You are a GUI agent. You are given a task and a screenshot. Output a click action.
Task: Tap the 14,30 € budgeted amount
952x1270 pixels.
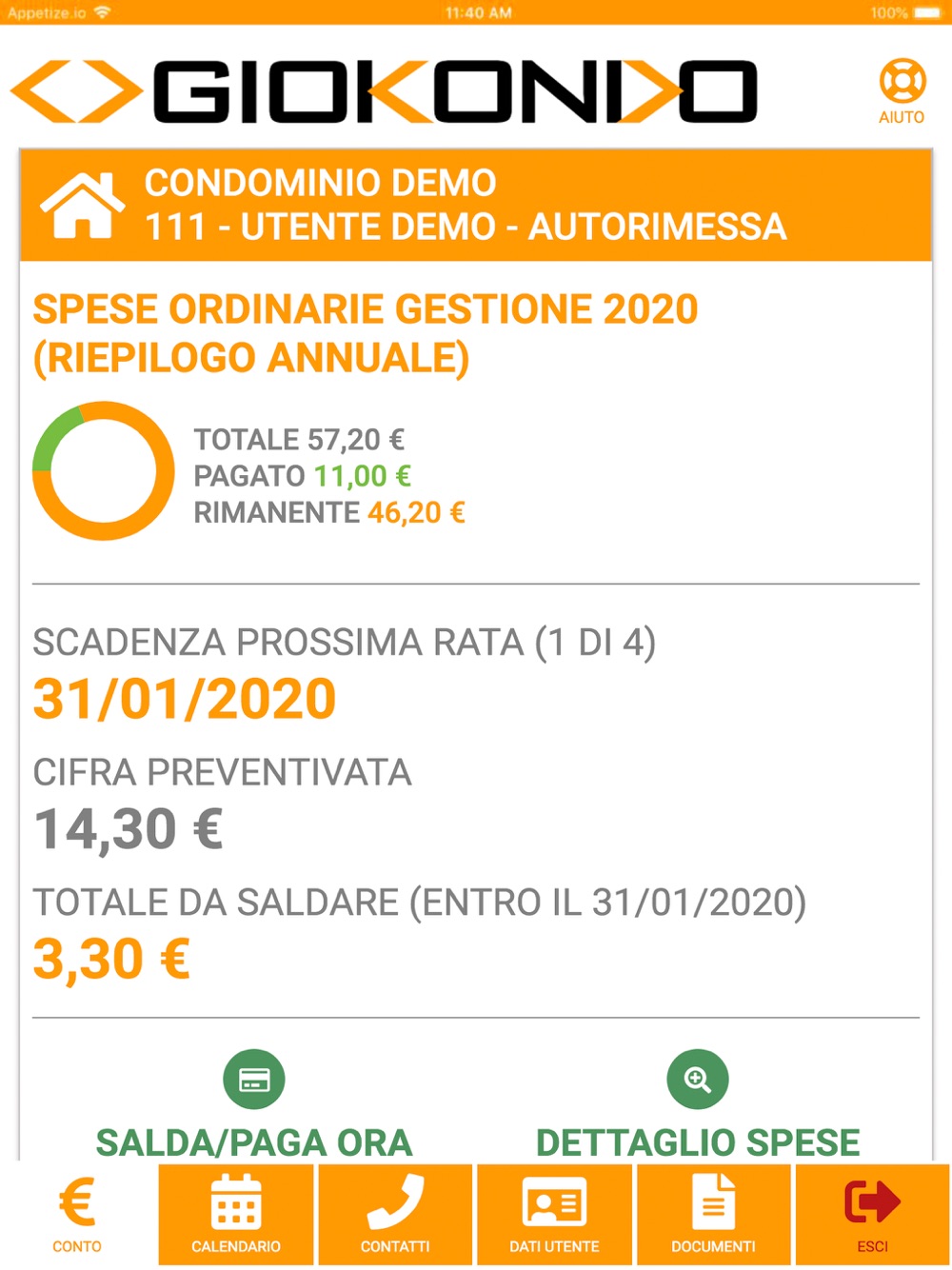[129, 828]
